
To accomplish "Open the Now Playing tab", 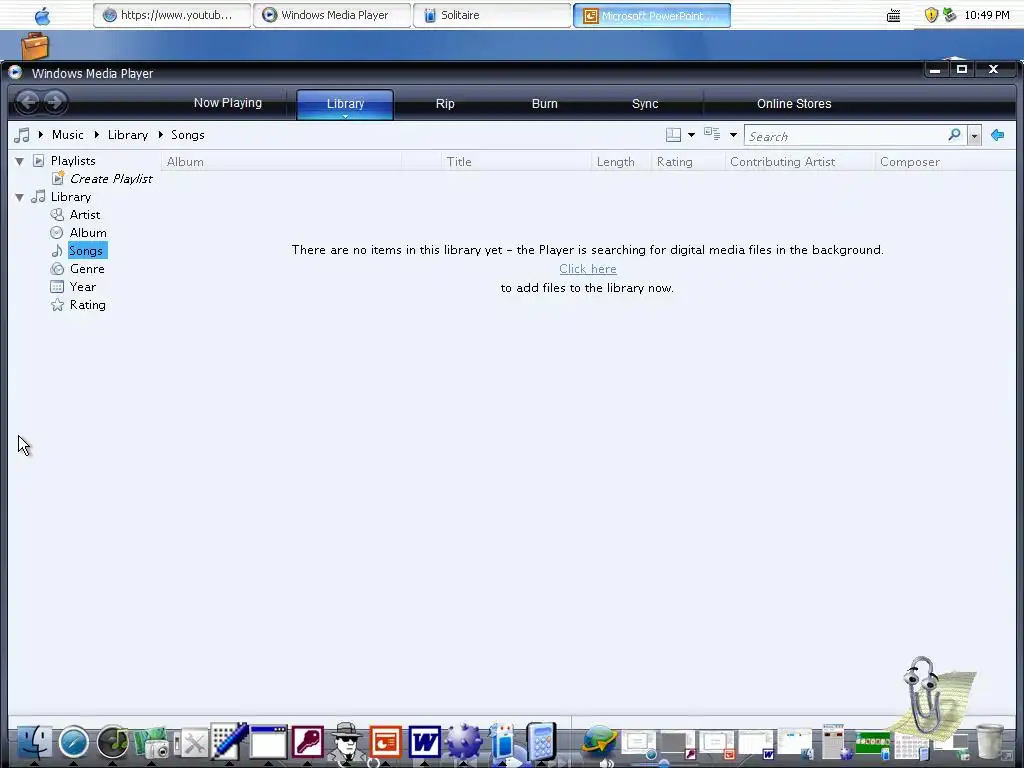I will (x=227, y=103).
